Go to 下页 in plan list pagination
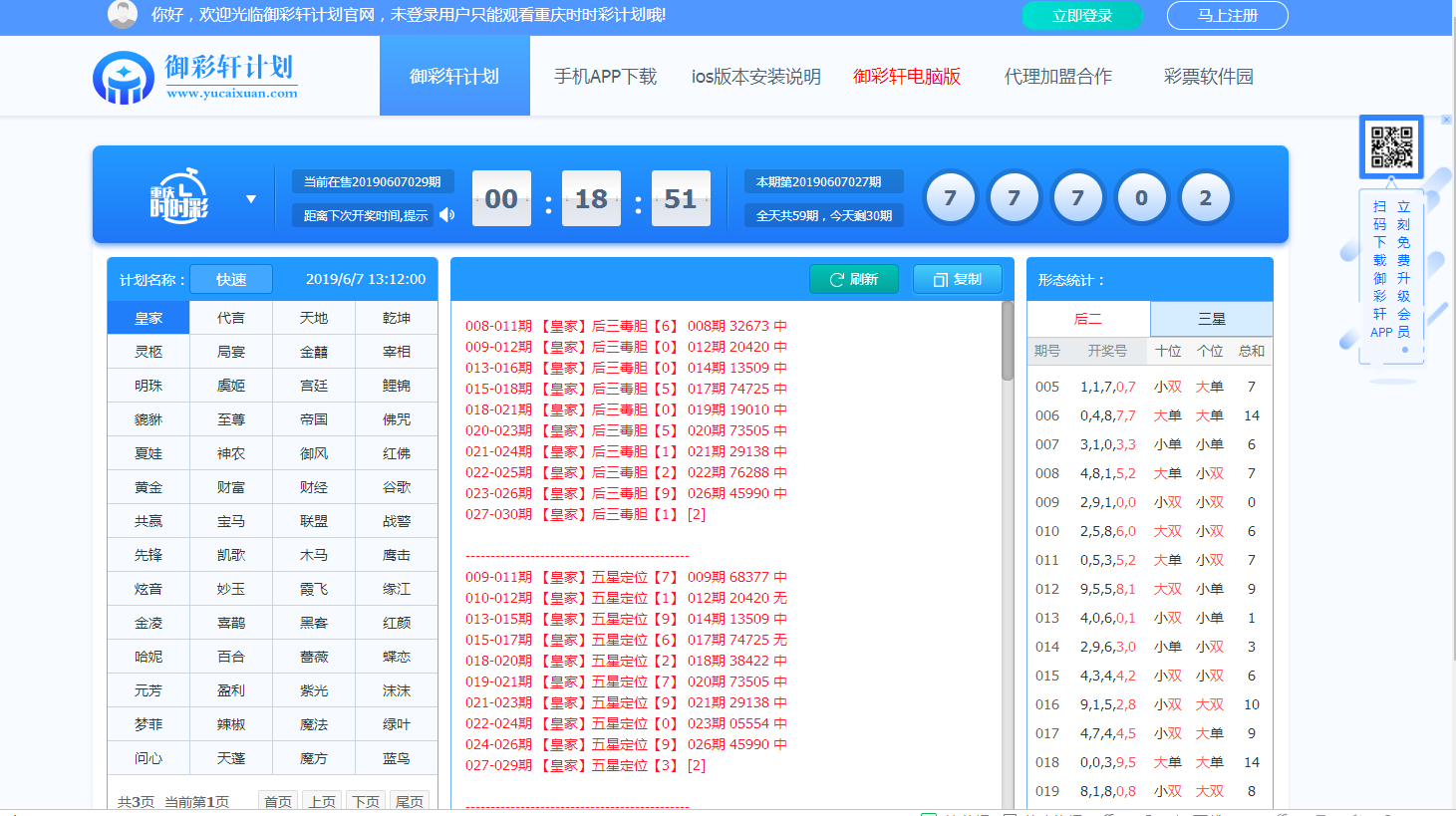Image resolution: width=1456 pixels, height=816 pixels. point(366,801)
